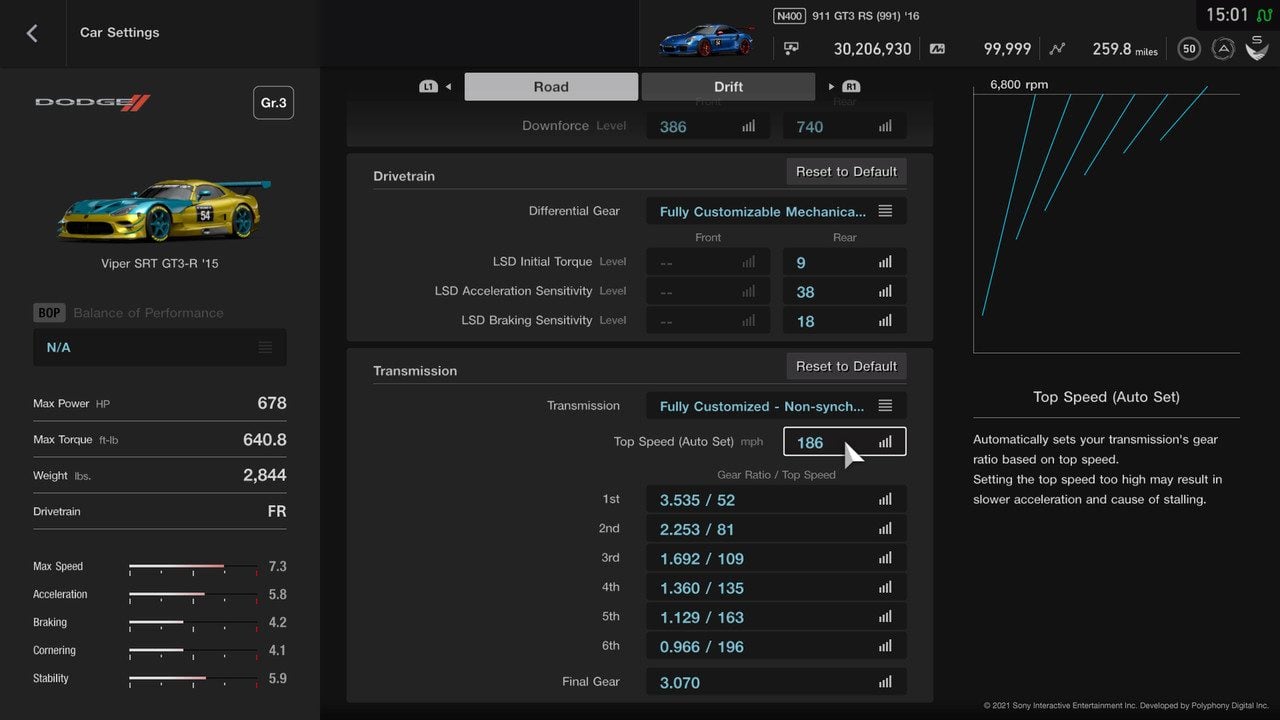
Task: Adjust 2nd gear ratio 2.253
Action: tap(776, 529)
